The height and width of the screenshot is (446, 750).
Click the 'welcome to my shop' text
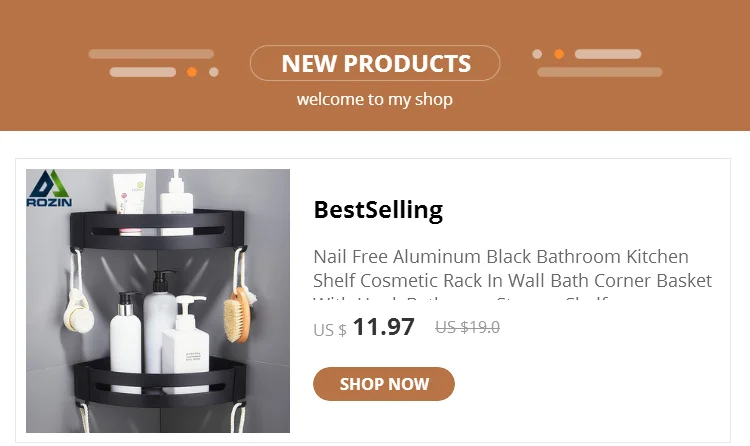tap(375, 99)
